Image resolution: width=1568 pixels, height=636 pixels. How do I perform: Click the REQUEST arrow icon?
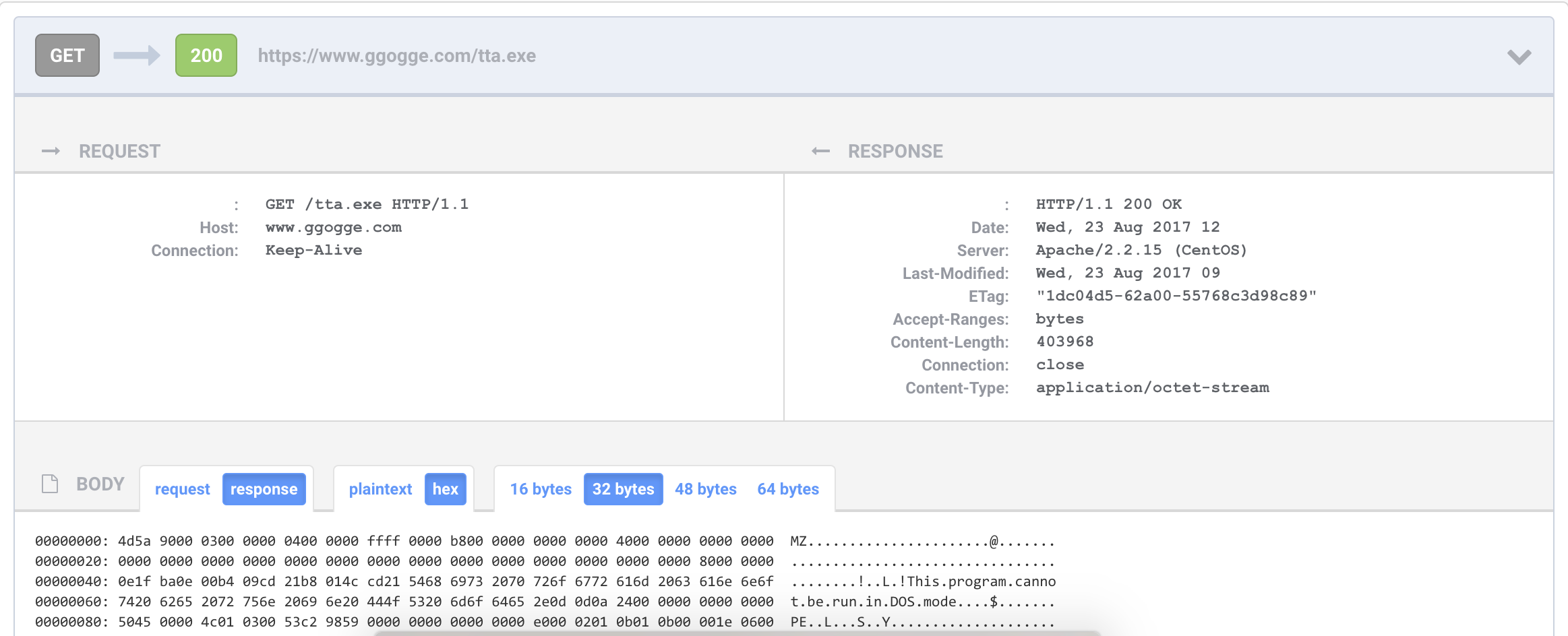[x=52, y=151]
